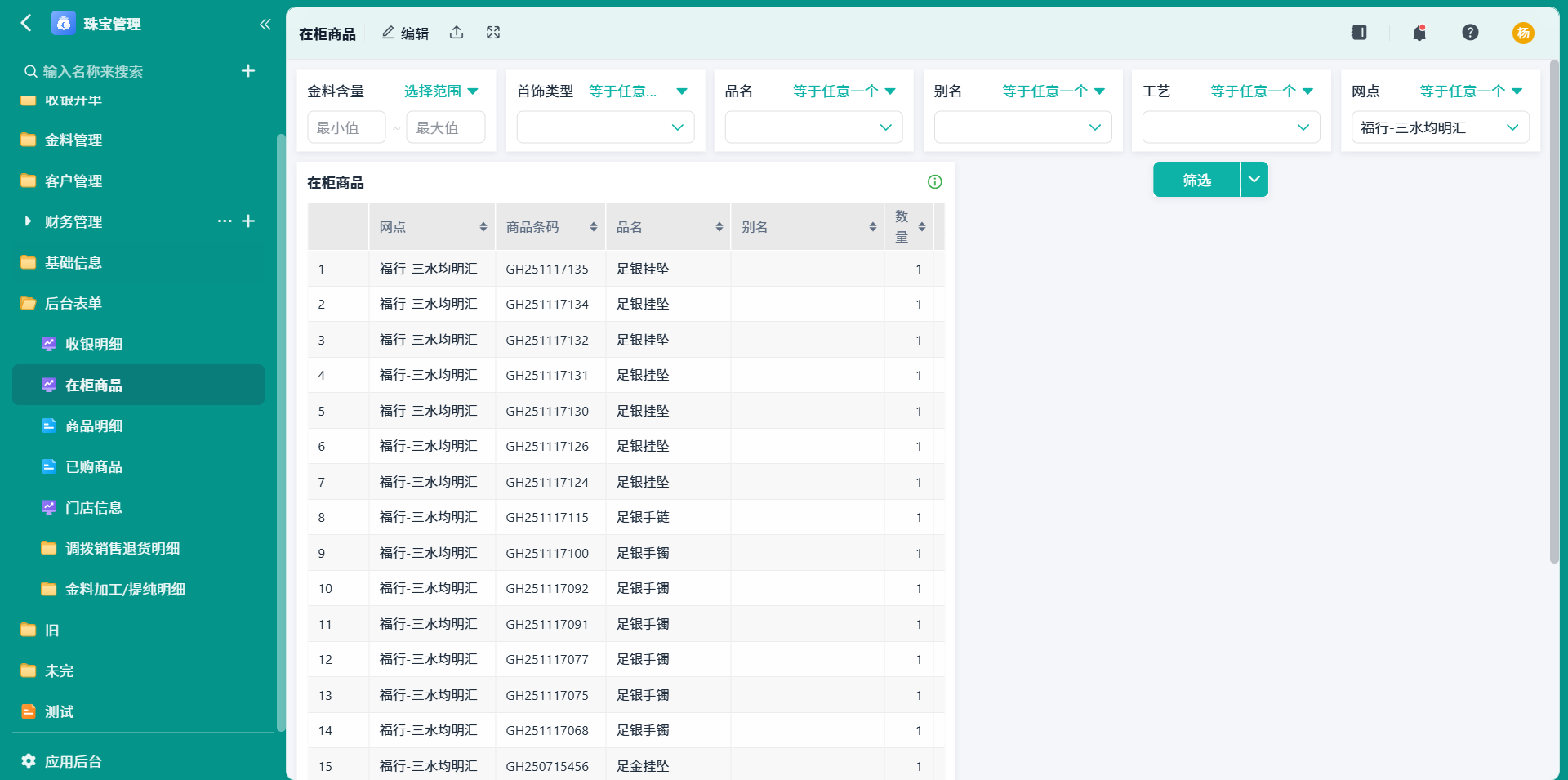Click the 商品明细 form icon in sidebar
This screenshot has width=1568, height=780.
pos(49,426)
